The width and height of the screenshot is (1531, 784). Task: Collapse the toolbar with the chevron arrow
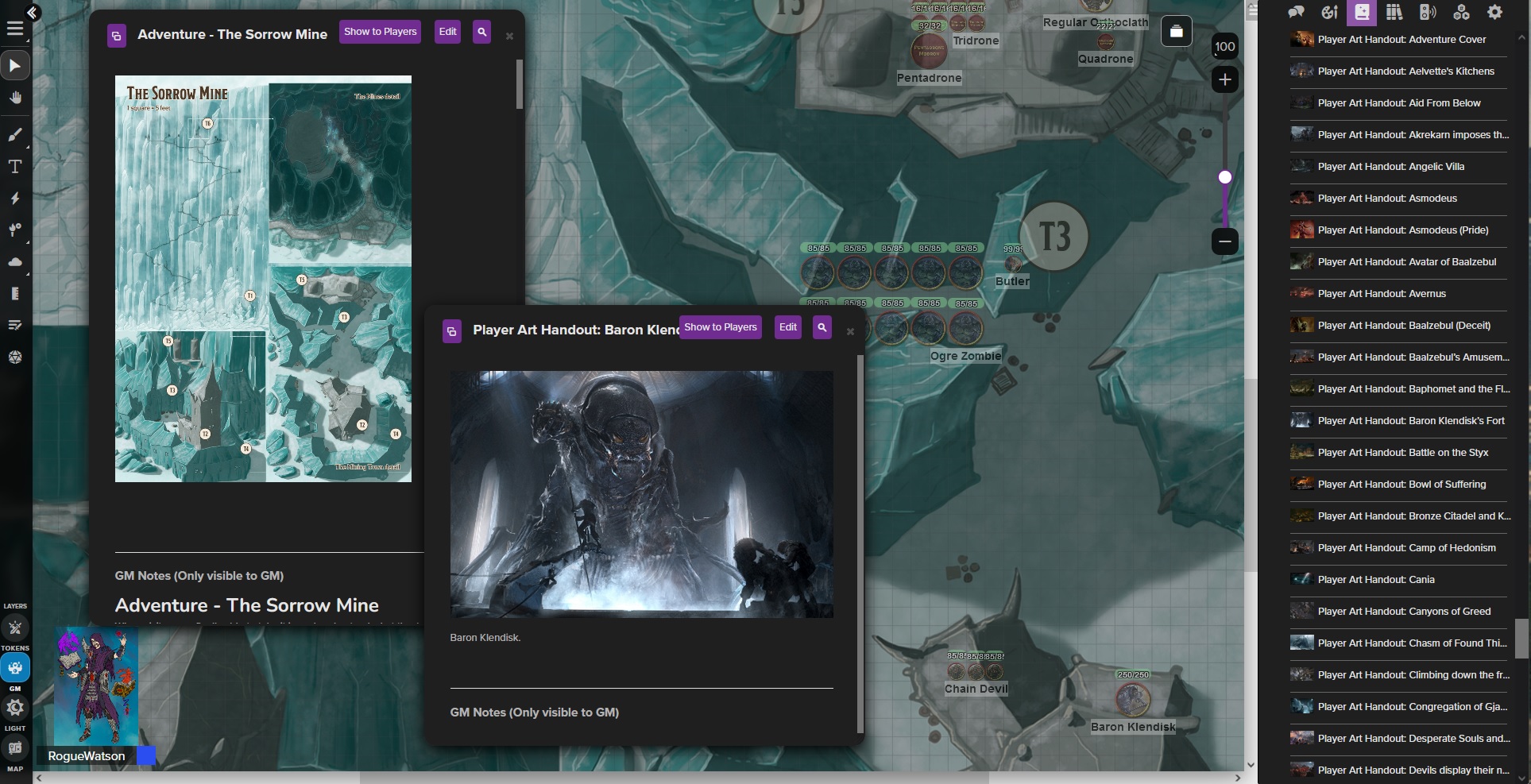[x=33, y=12]
